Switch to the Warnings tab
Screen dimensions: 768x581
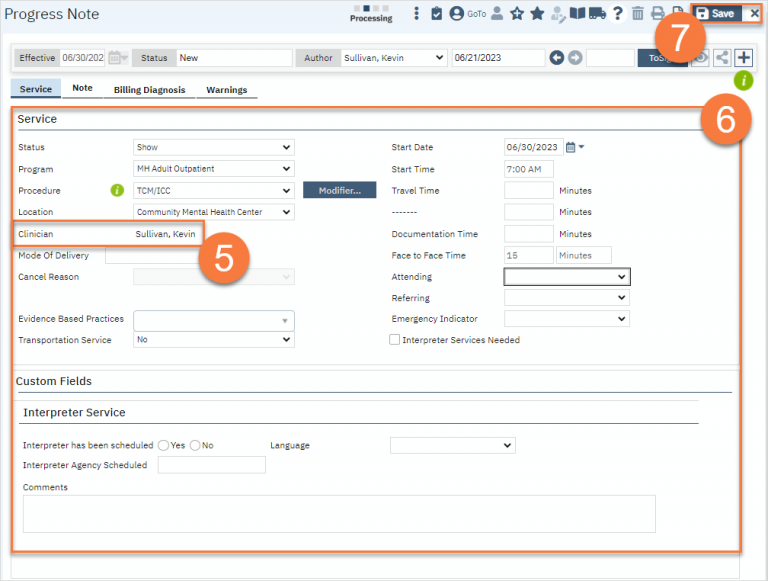pos(227,90)
